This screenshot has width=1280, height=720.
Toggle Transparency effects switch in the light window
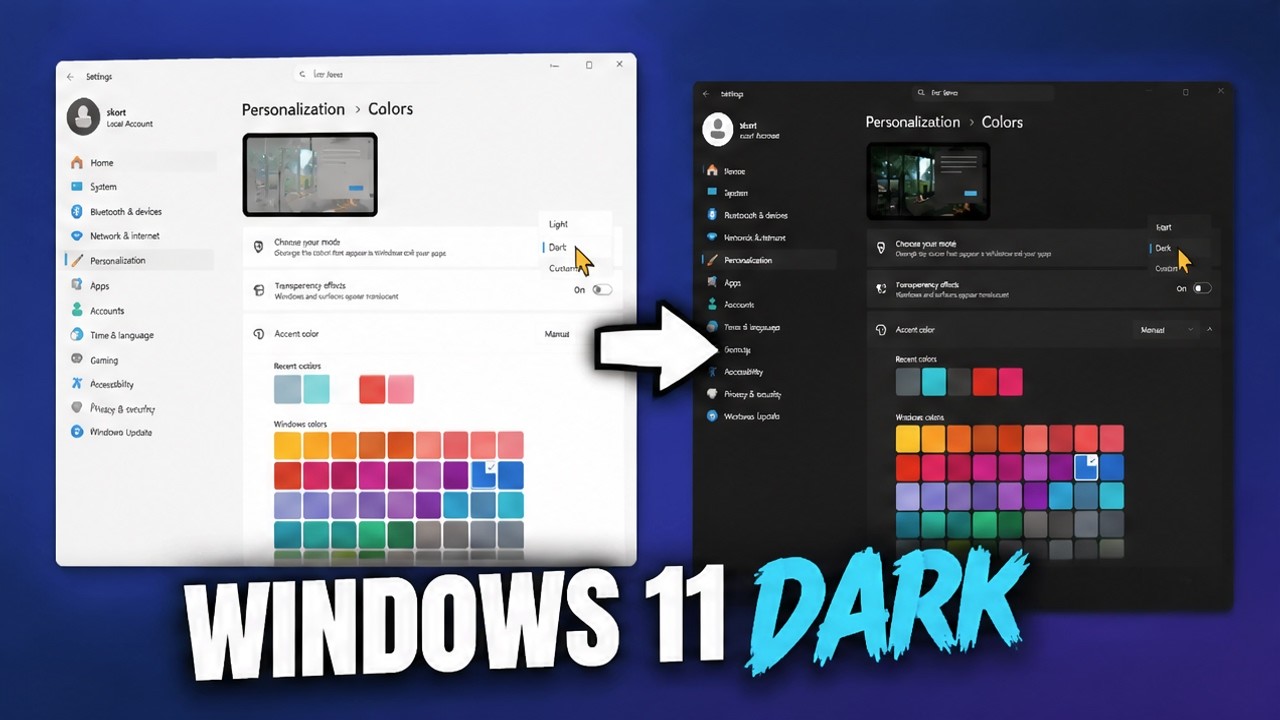(x=602, y=289)
